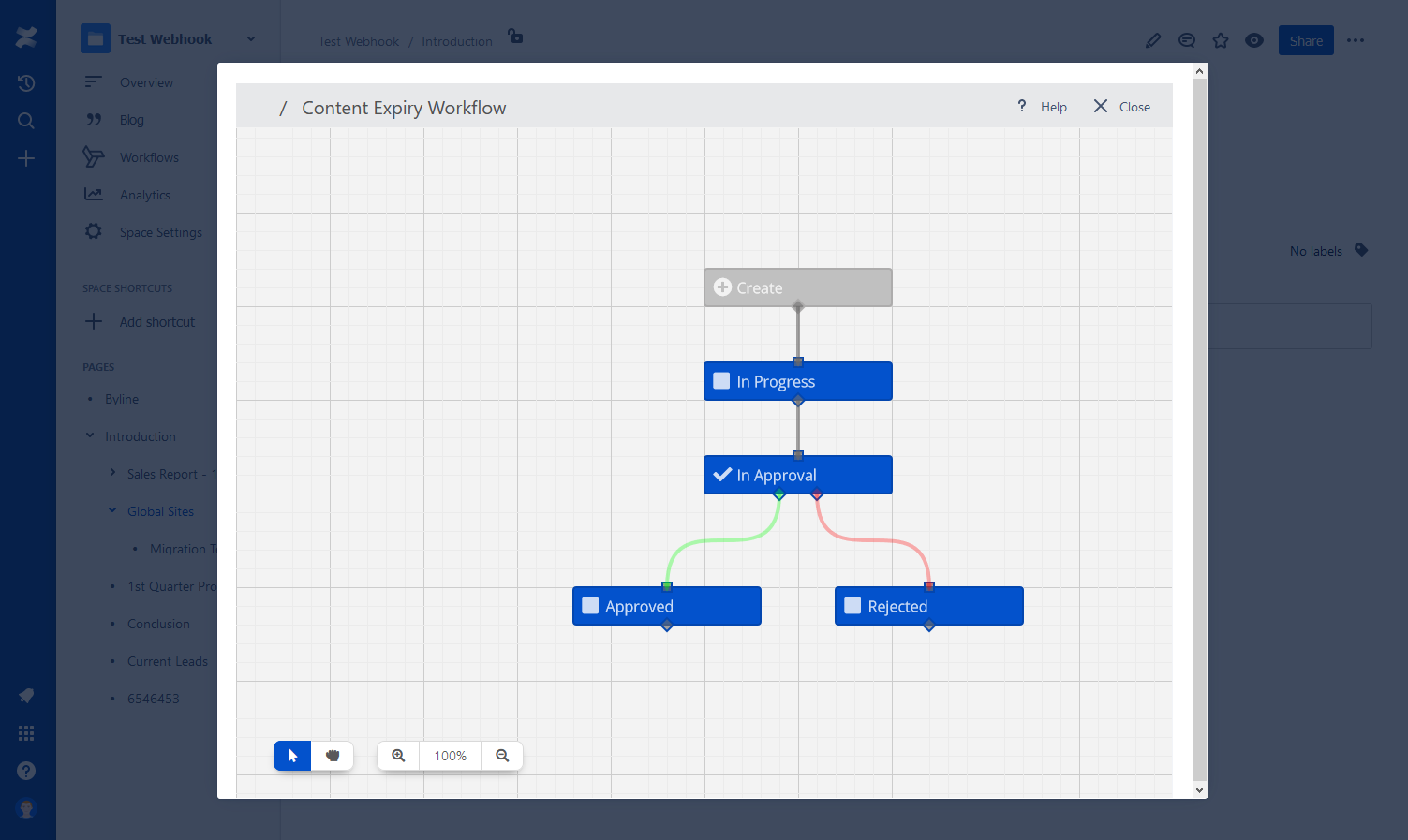The image size is (1408, 840).
Task: Watch the page using the eye icon
Action: coord(1254,40)
